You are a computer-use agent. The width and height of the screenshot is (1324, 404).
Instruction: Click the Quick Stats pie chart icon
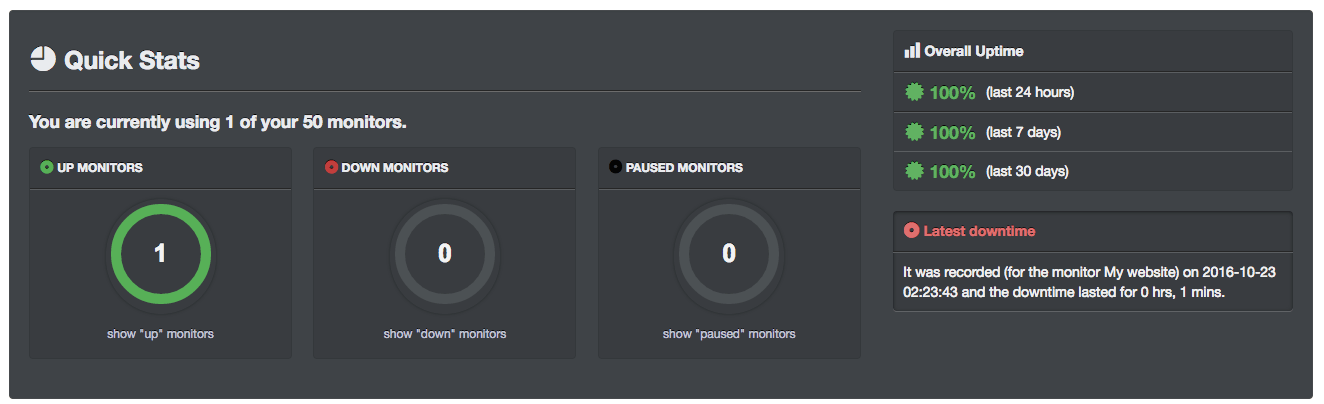click(43, 60)
